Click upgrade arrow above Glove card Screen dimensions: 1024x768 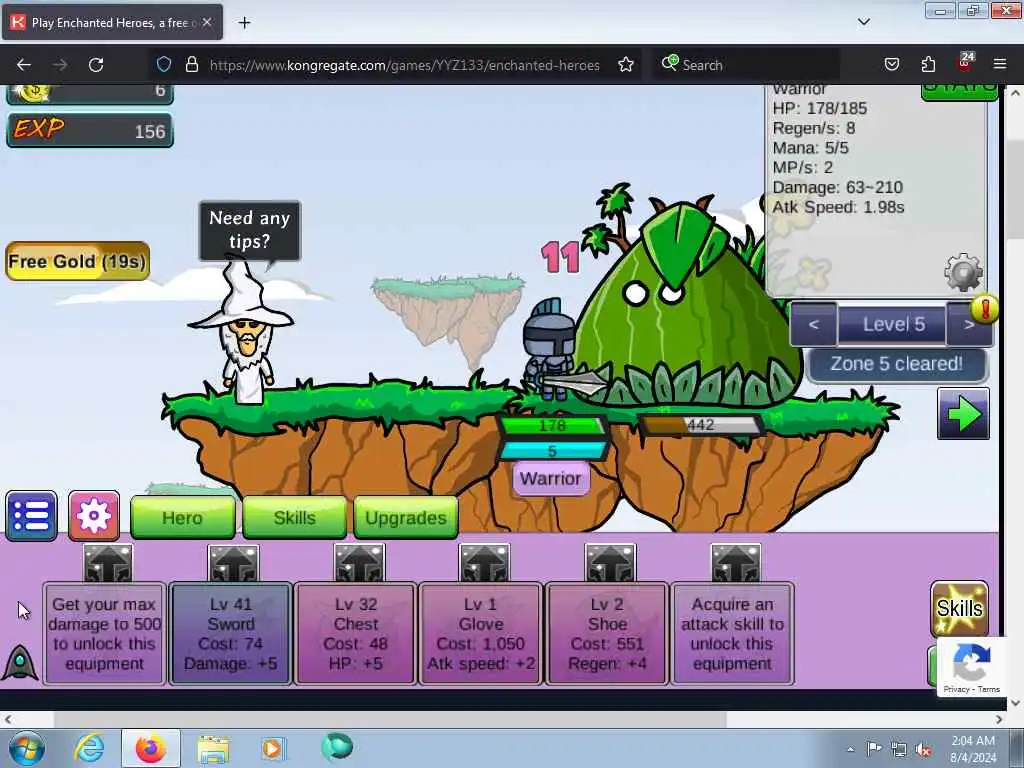[x=484, y=564]
